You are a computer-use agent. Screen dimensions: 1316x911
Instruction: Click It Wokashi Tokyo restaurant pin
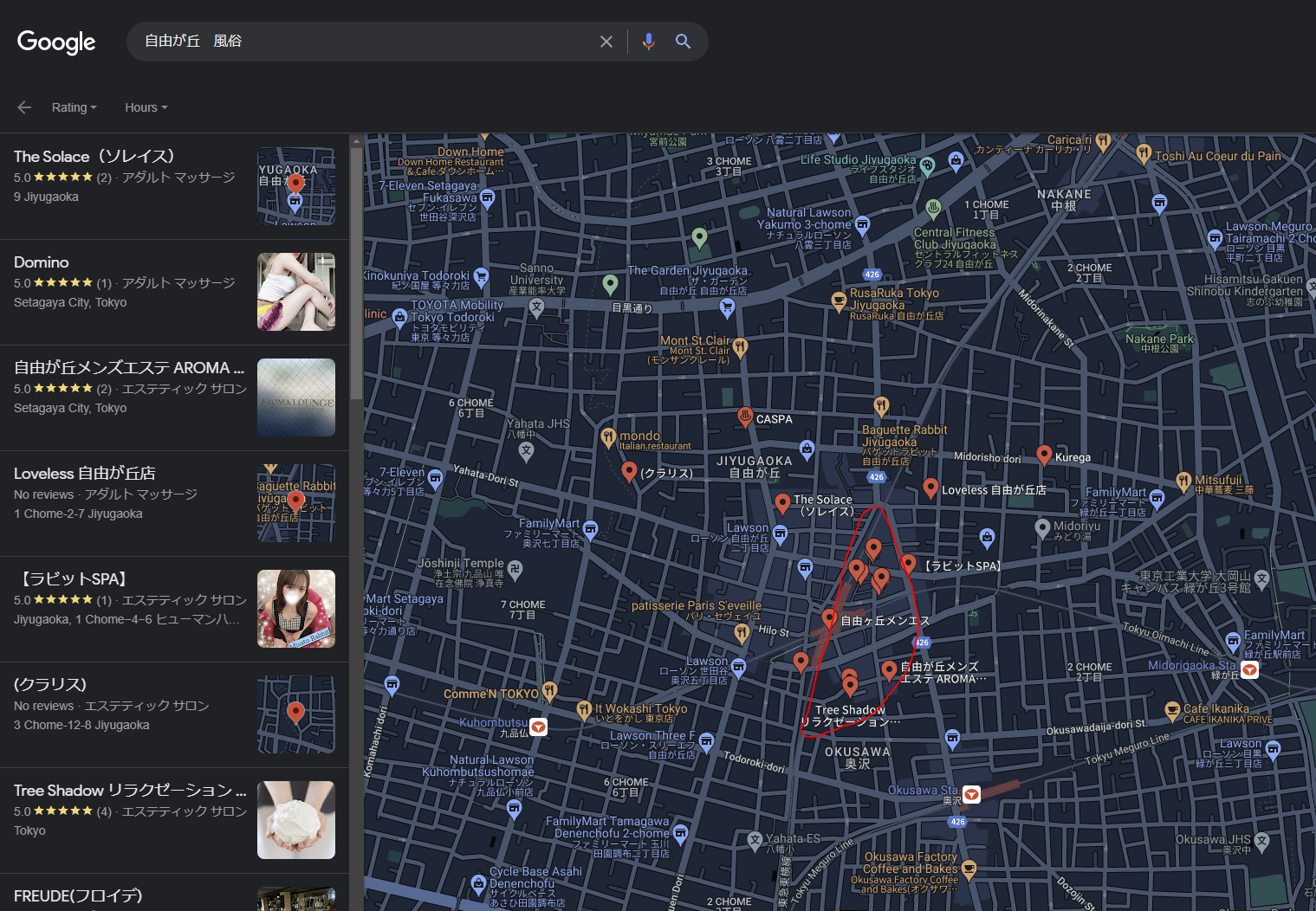pyautogui.click(x=584, y=710)
